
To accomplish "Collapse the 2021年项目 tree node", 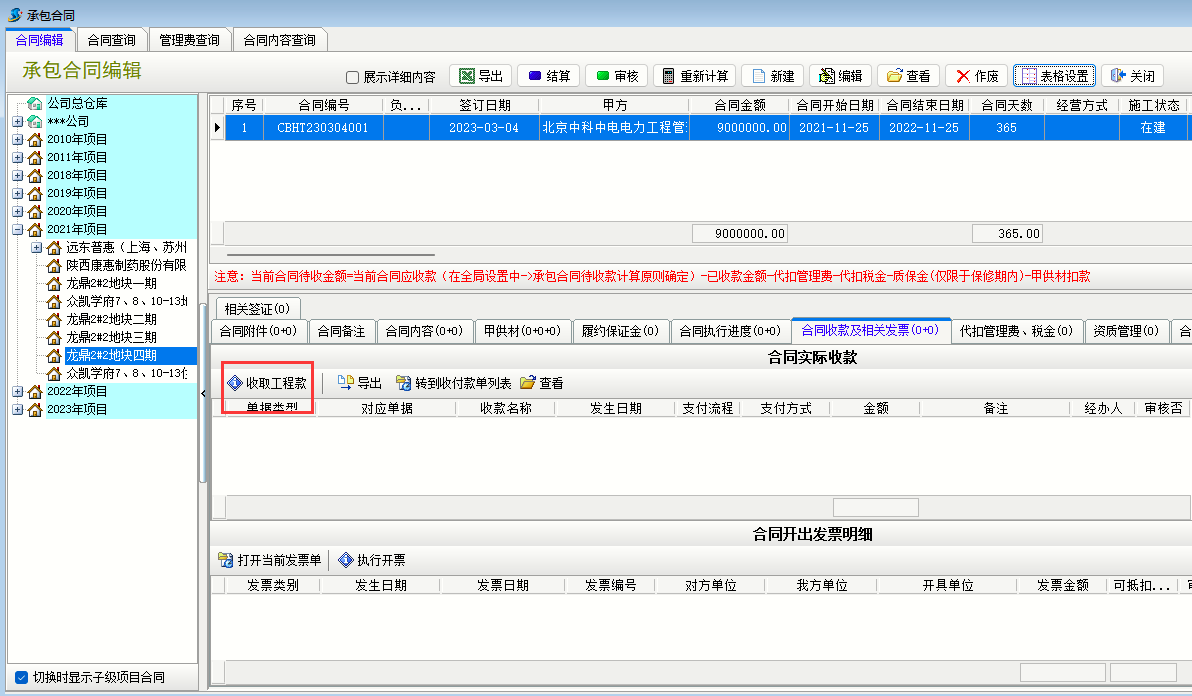I will tap(17, 229).
